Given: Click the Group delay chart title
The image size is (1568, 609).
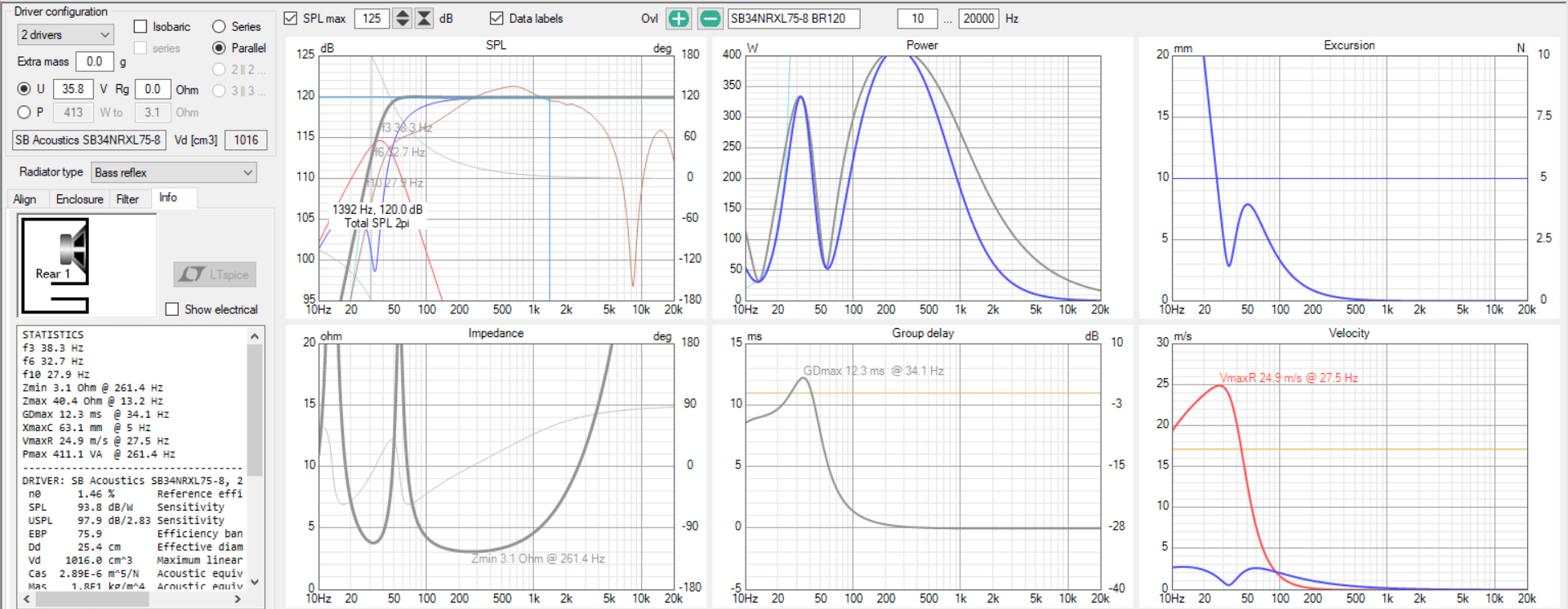Looking at the screenshot, I should [x=923, y=333].
